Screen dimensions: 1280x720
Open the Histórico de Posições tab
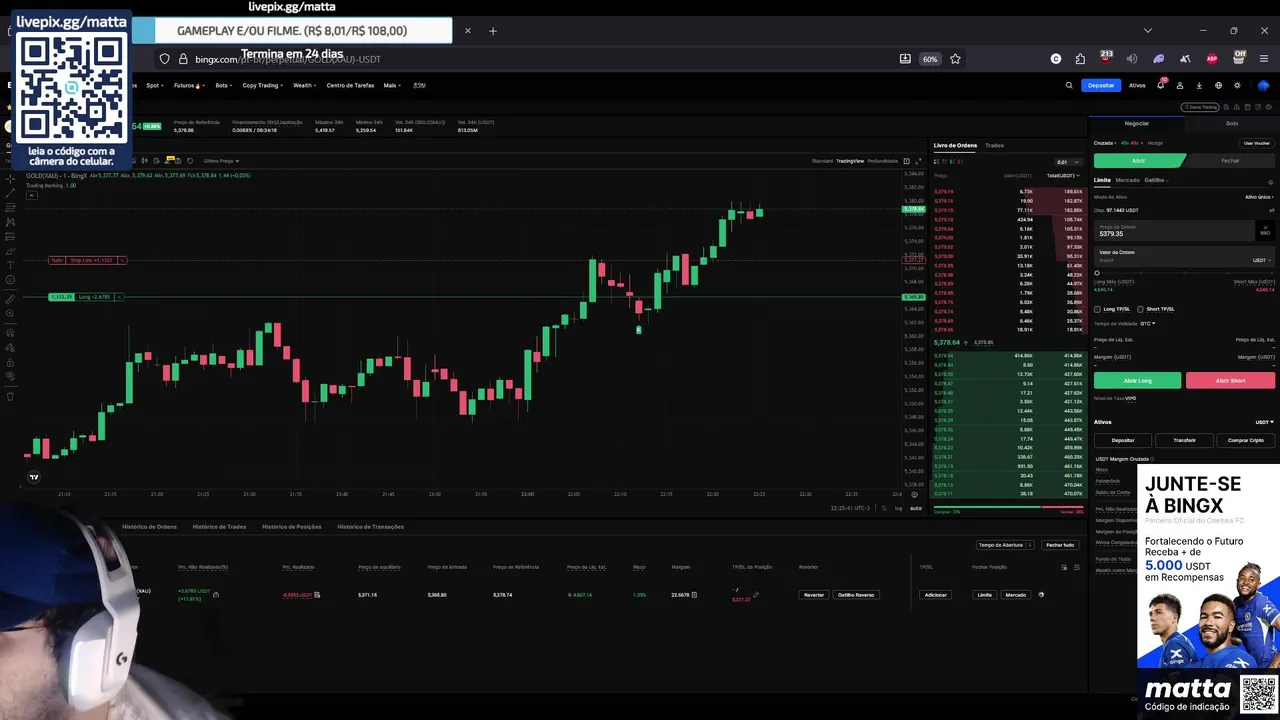pos(291,526)
